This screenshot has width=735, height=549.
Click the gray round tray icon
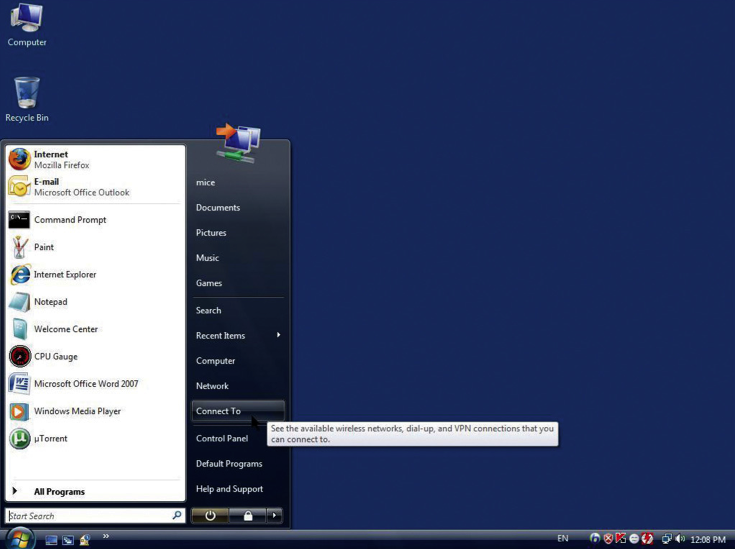point(634,539)
